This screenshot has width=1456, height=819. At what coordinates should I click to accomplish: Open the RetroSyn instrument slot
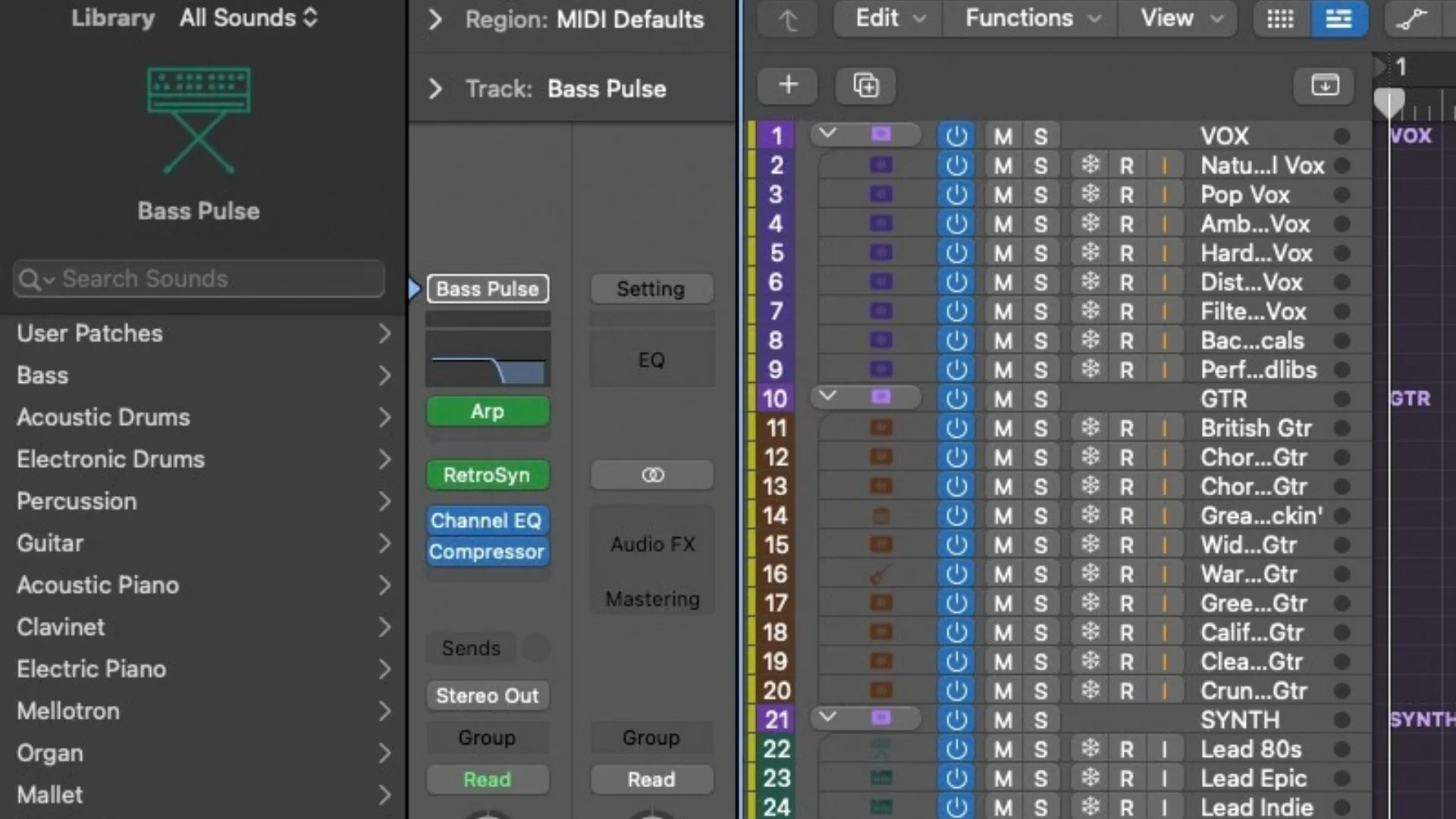click(488, 475)
